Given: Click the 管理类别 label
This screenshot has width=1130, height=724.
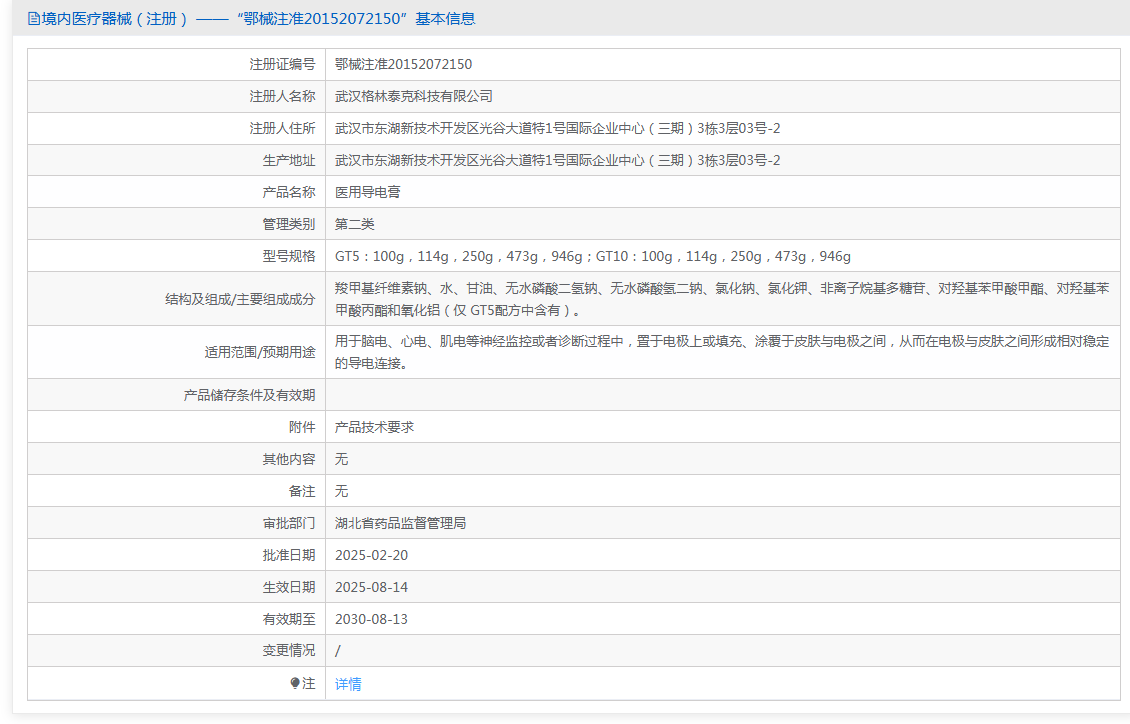Looking at the screenshot, I should (x=289, y=224).
